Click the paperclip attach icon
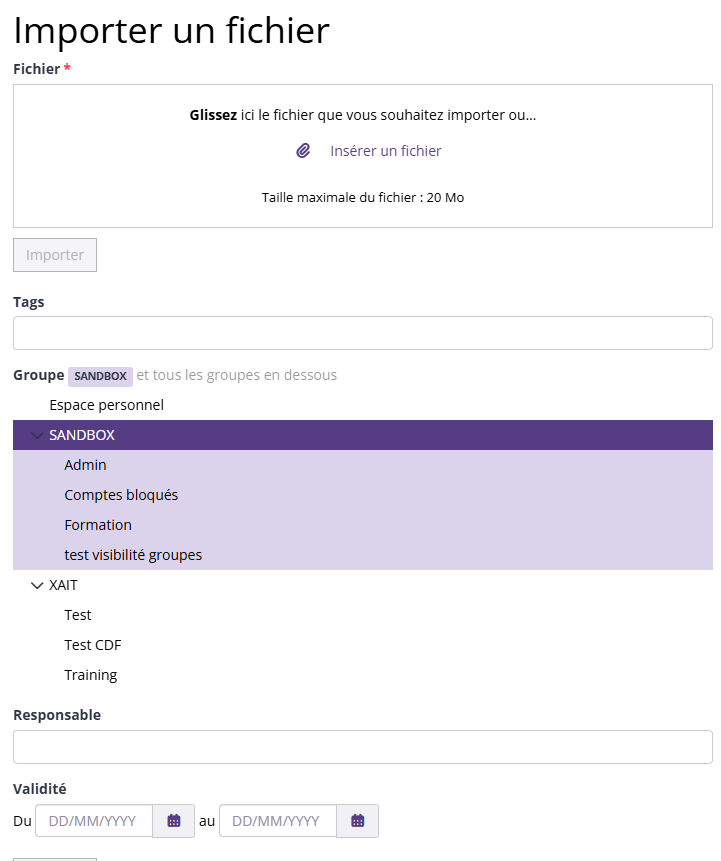Image resolution: width=721 pixels, height=861 pixels. [303, 150]
